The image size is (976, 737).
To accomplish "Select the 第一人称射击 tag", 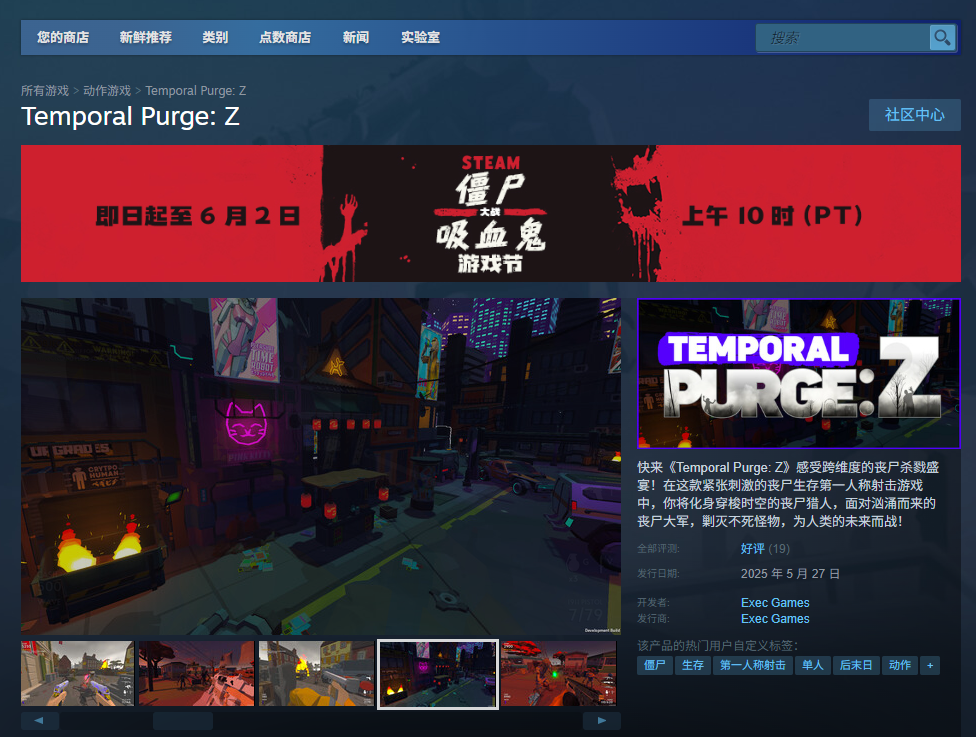I will point(753,665).
